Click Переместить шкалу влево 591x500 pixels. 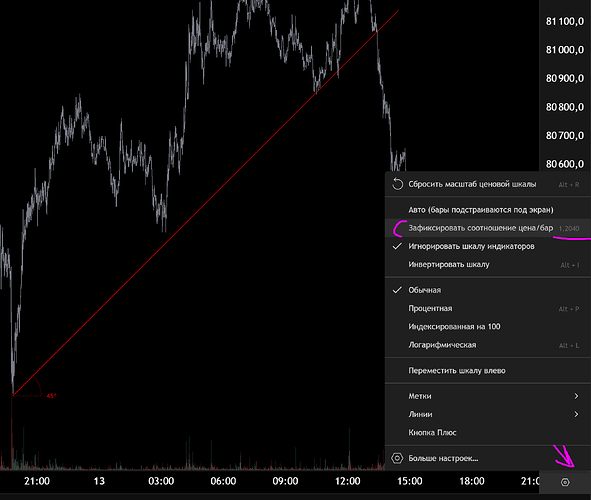point(488,371)
